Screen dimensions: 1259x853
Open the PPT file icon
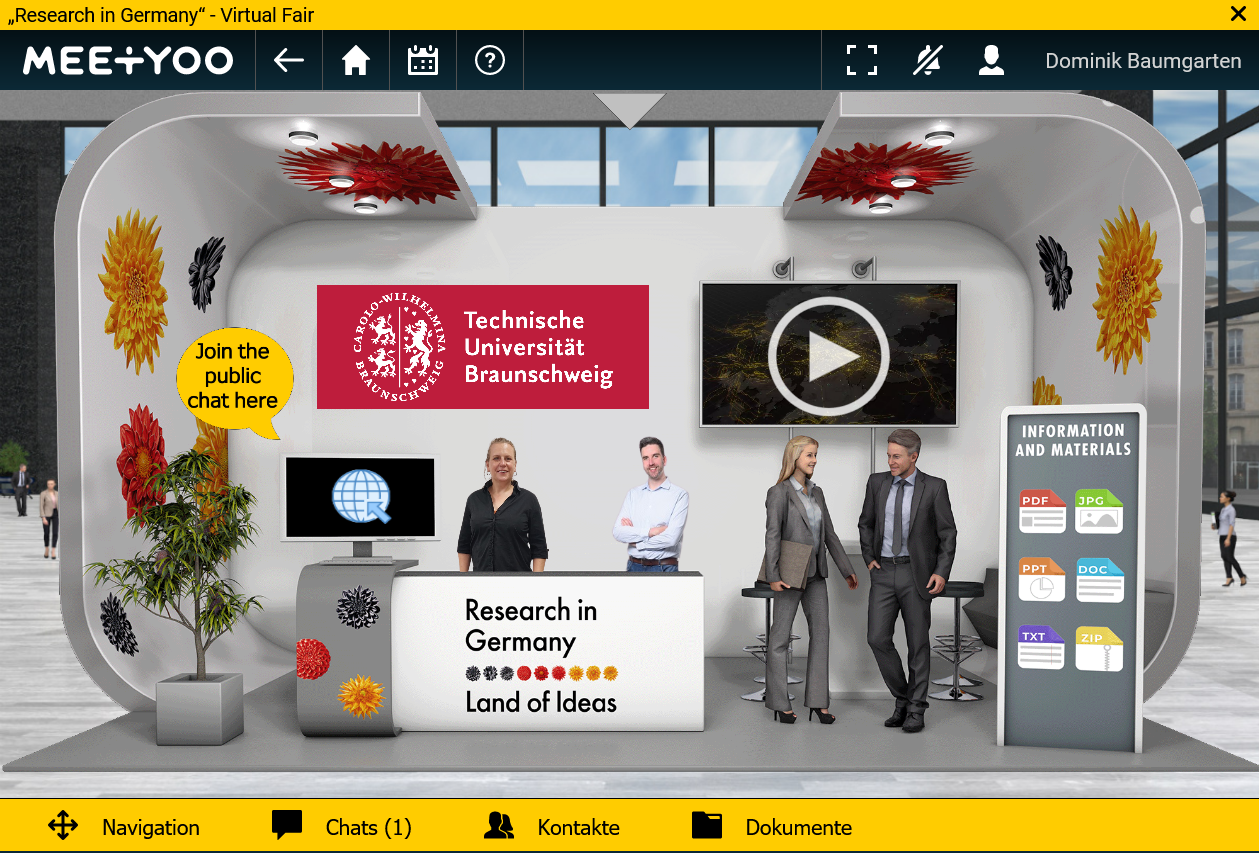(1042, 579)
